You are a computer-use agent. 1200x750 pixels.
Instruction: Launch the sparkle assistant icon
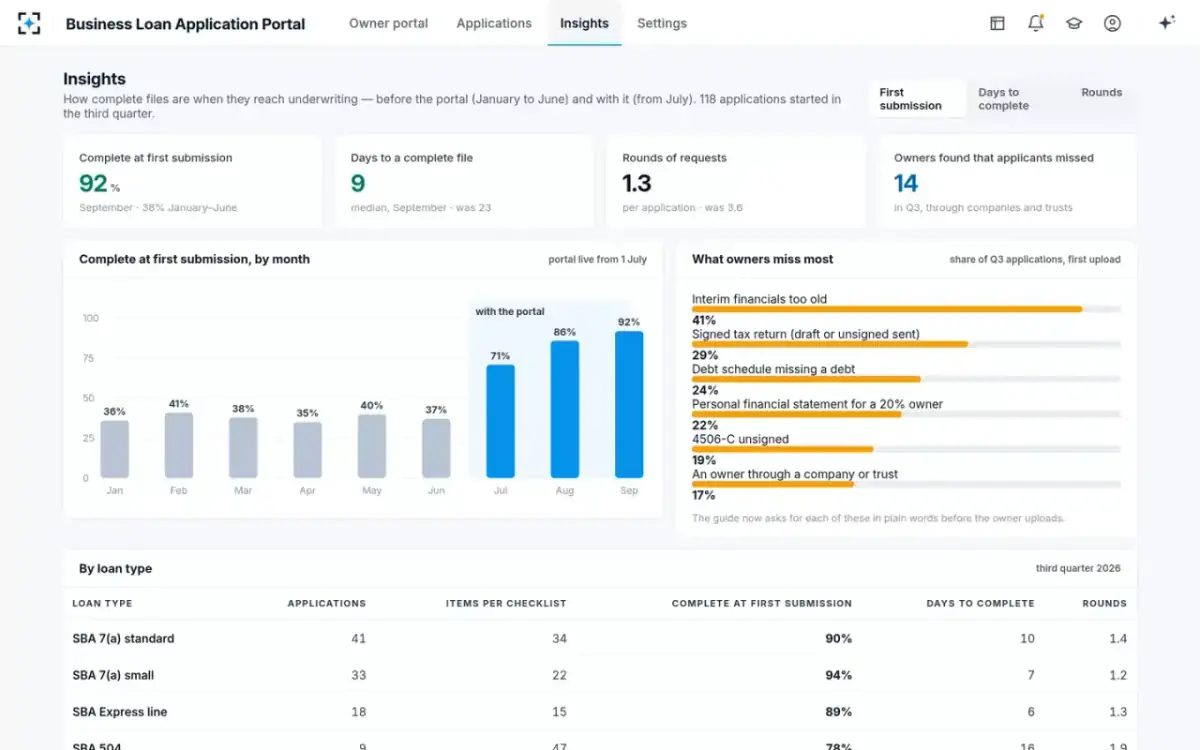coord(1166,23)
